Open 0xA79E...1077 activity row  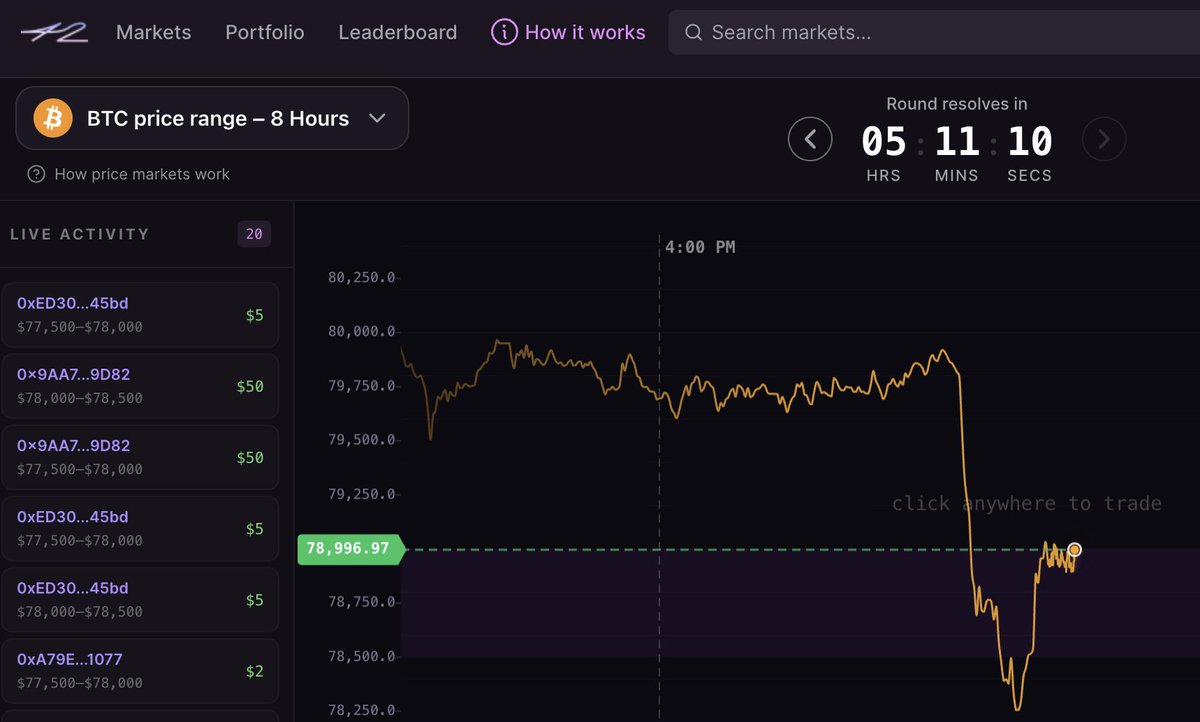point(140,671)
